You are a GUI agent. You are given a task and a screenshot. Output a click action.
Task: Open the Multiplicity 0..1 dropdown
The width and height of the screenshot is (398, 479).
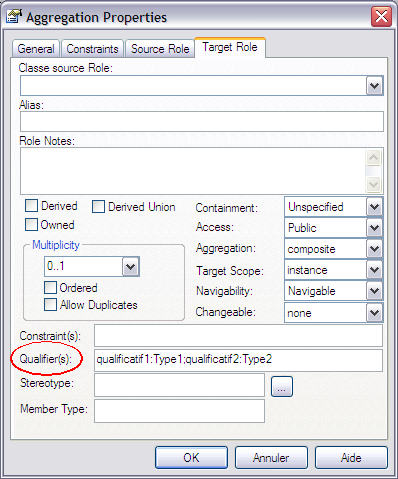pos(130,267)
